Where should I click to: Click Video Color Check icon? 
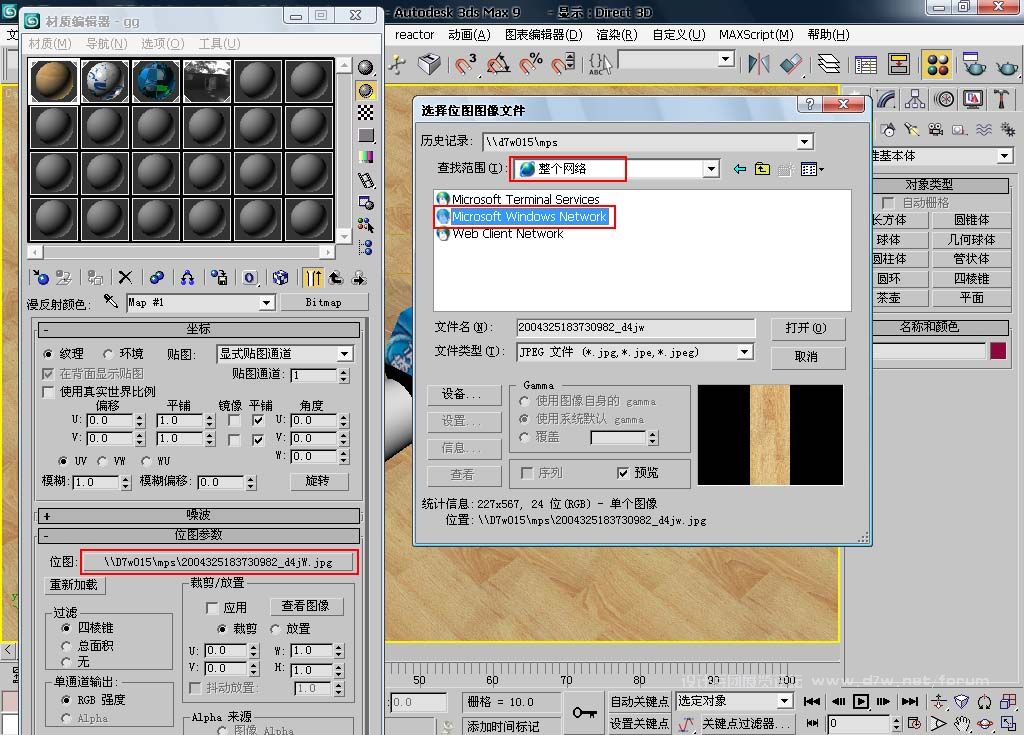(366, 157)
